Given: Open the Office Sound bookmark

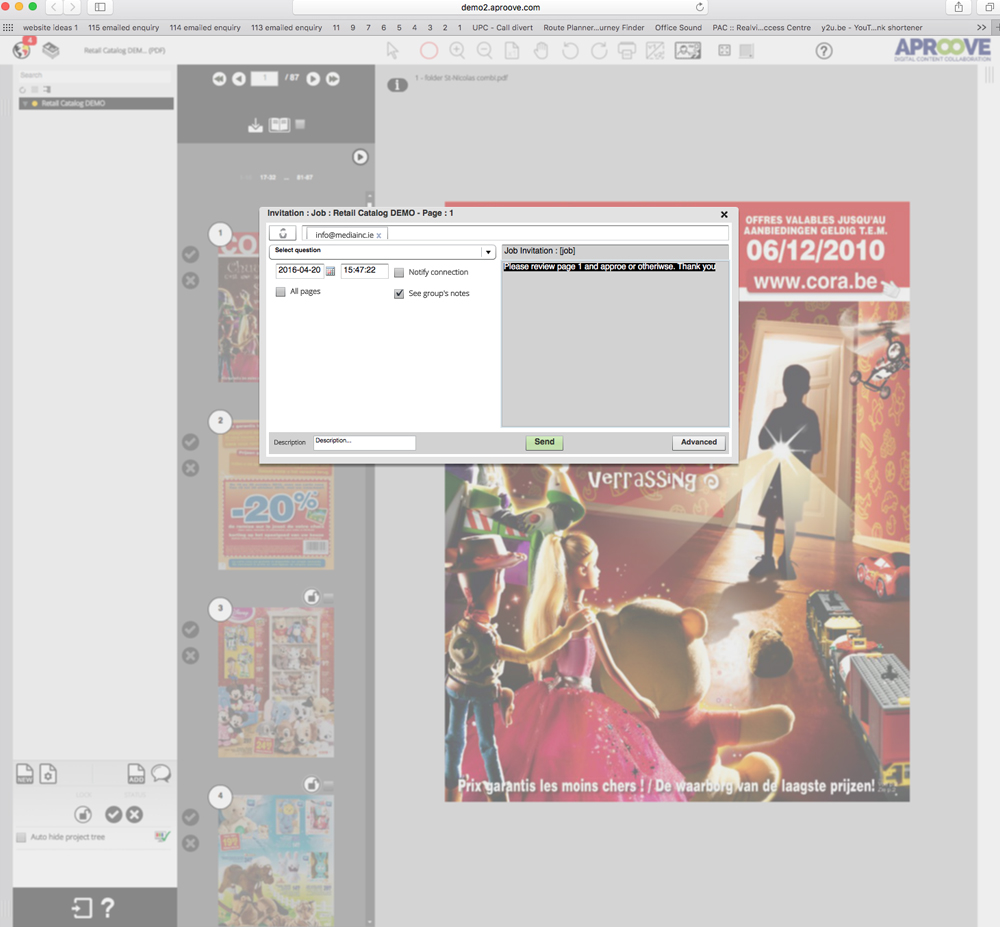Looking at the screenshot, I should click(678, 27).
